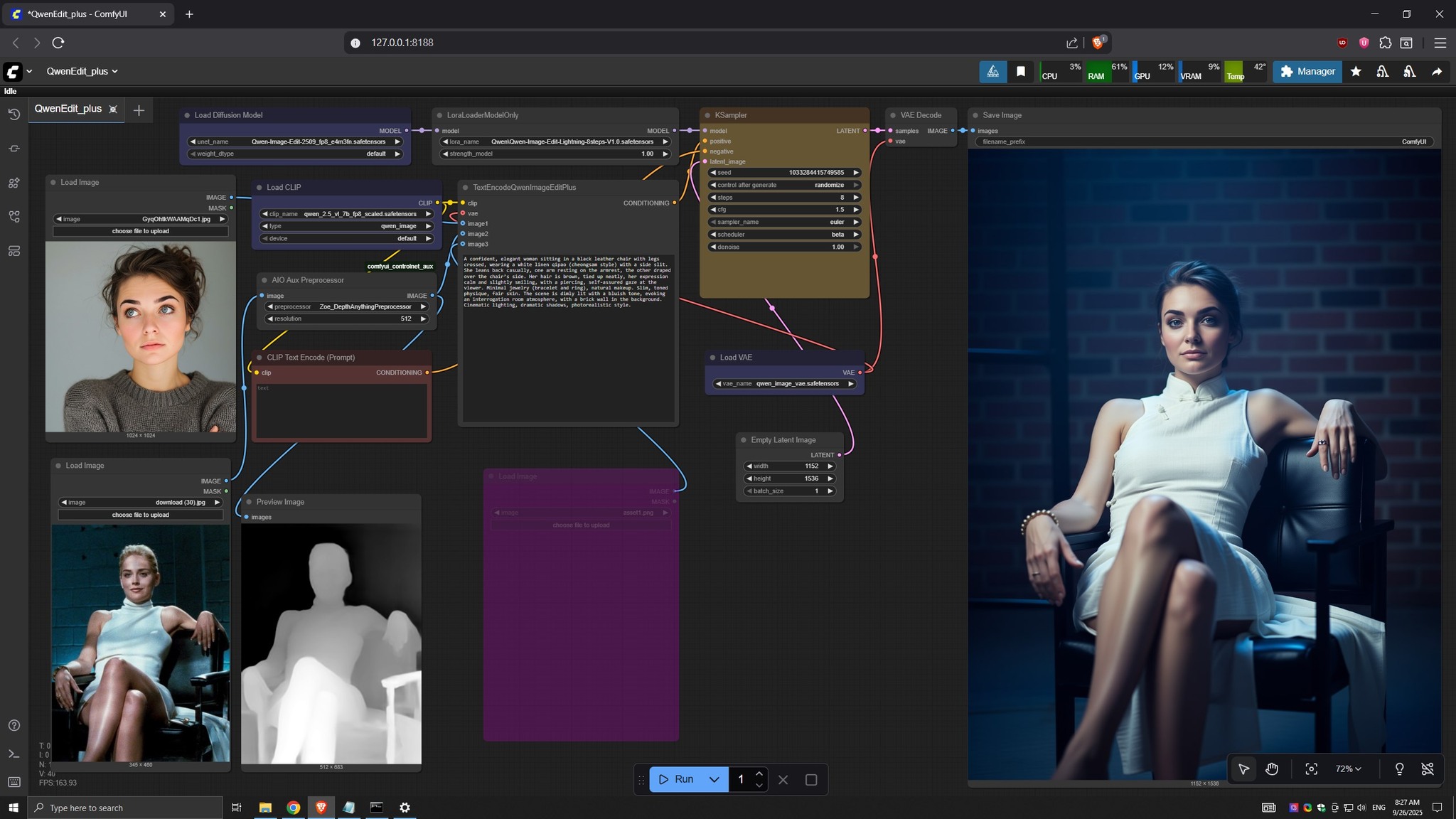The height and width of the screenshot is (819, 1456).
Task: Toggle focus mode lightbulb icon
Action: point(1399,769)
